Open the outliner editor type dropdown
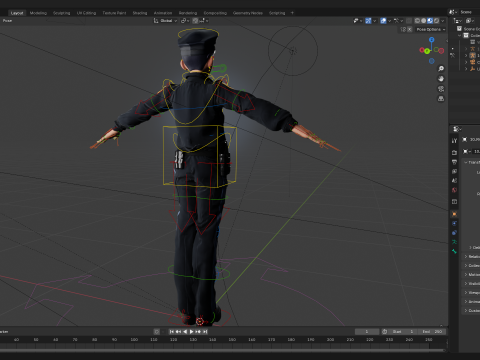 457,21
